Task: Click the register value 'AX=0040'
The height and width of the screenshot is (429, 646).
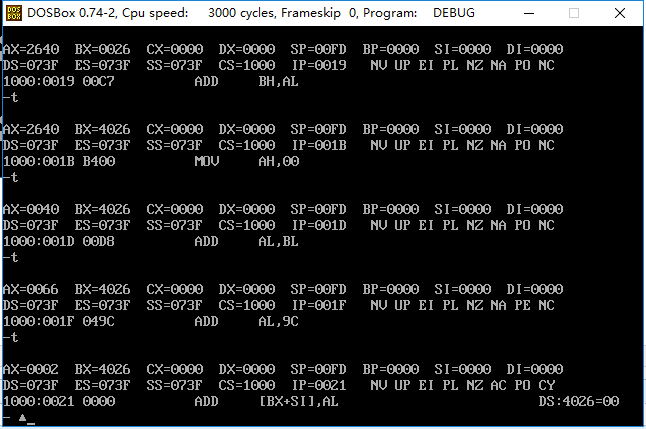Action: coord(31,209)
